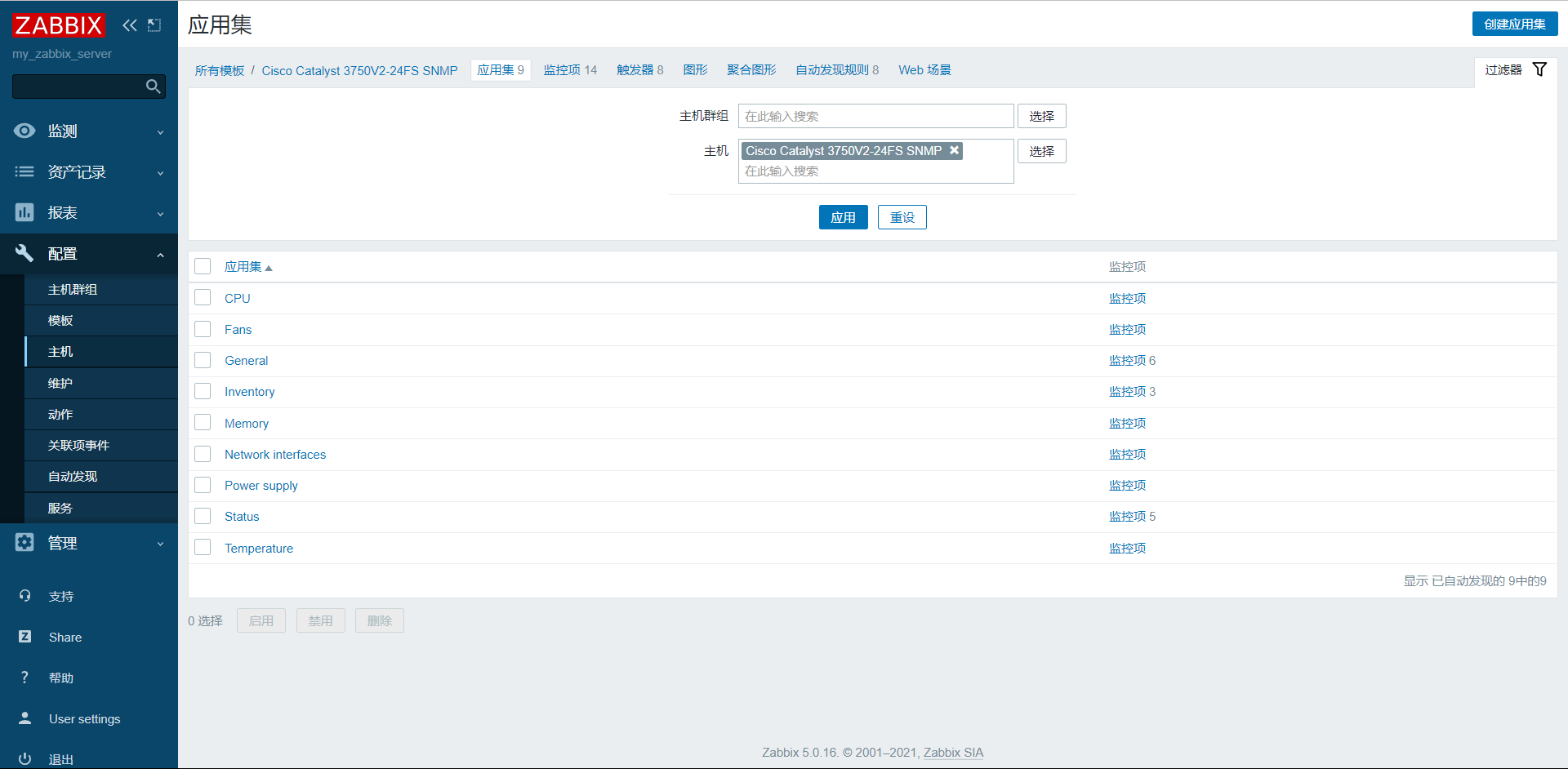Check the Memory application checkbox
This screenshot has width=1568, height=769.
[203, 422]
